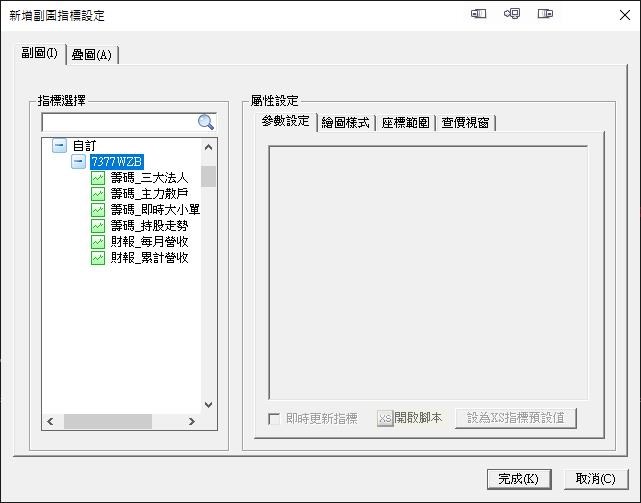Click chart icon beside 籌碼_主力散戶
Viewport: 641px width, 503px height.
[x=98, y=194]
